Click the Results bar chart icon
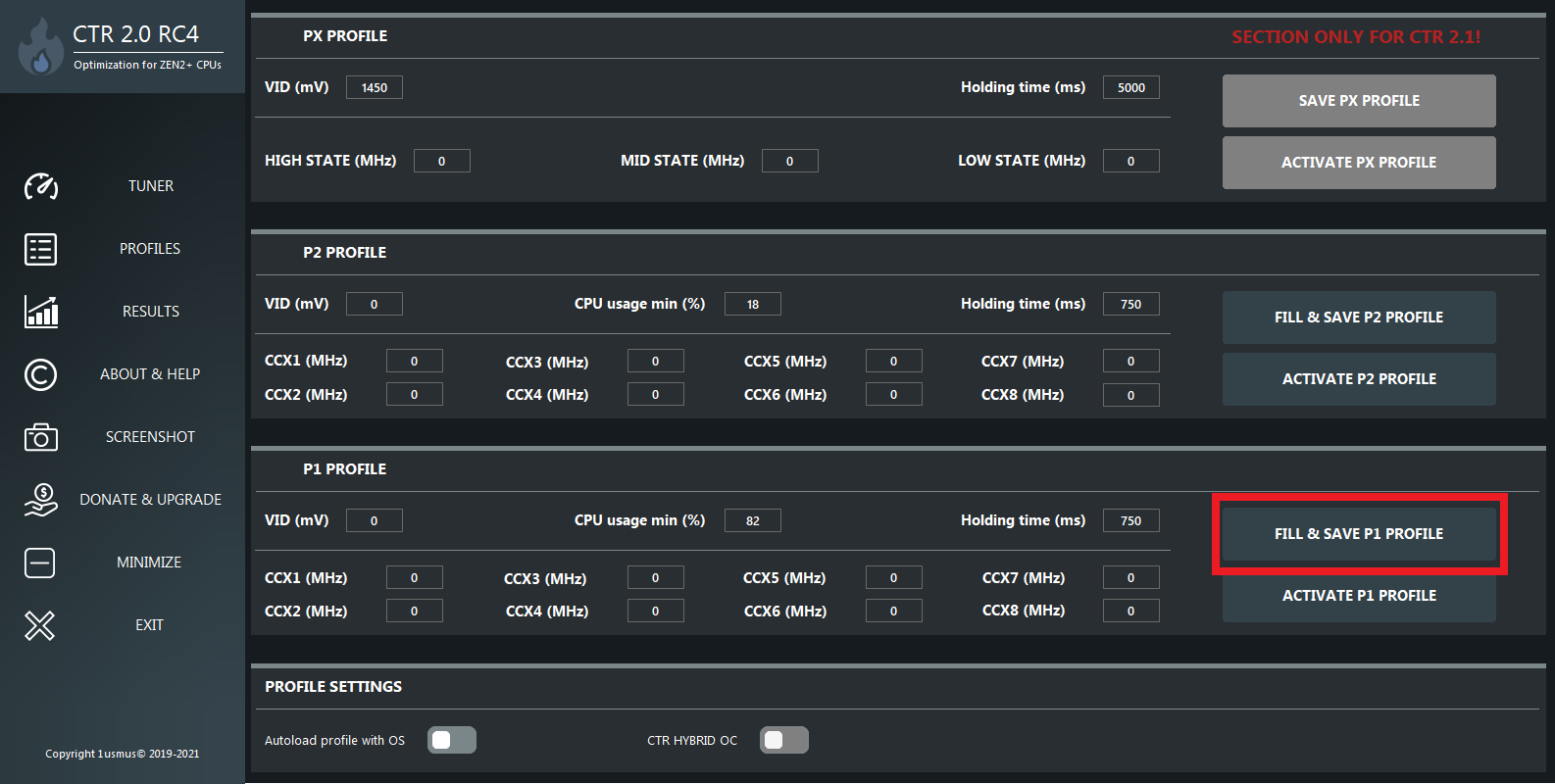Image resolution: width=1555 pixels, height=784 pixels. pos(41,312)
